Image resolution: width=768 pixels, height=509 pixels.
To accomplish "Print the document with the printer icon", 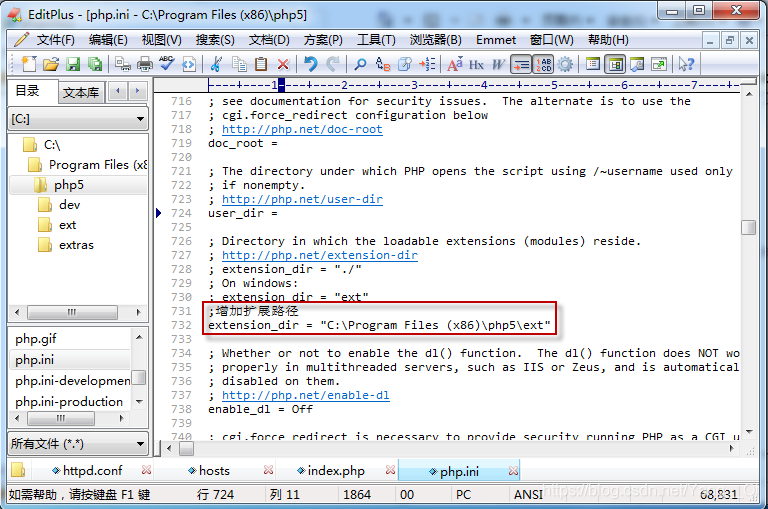I will (144, 64).
